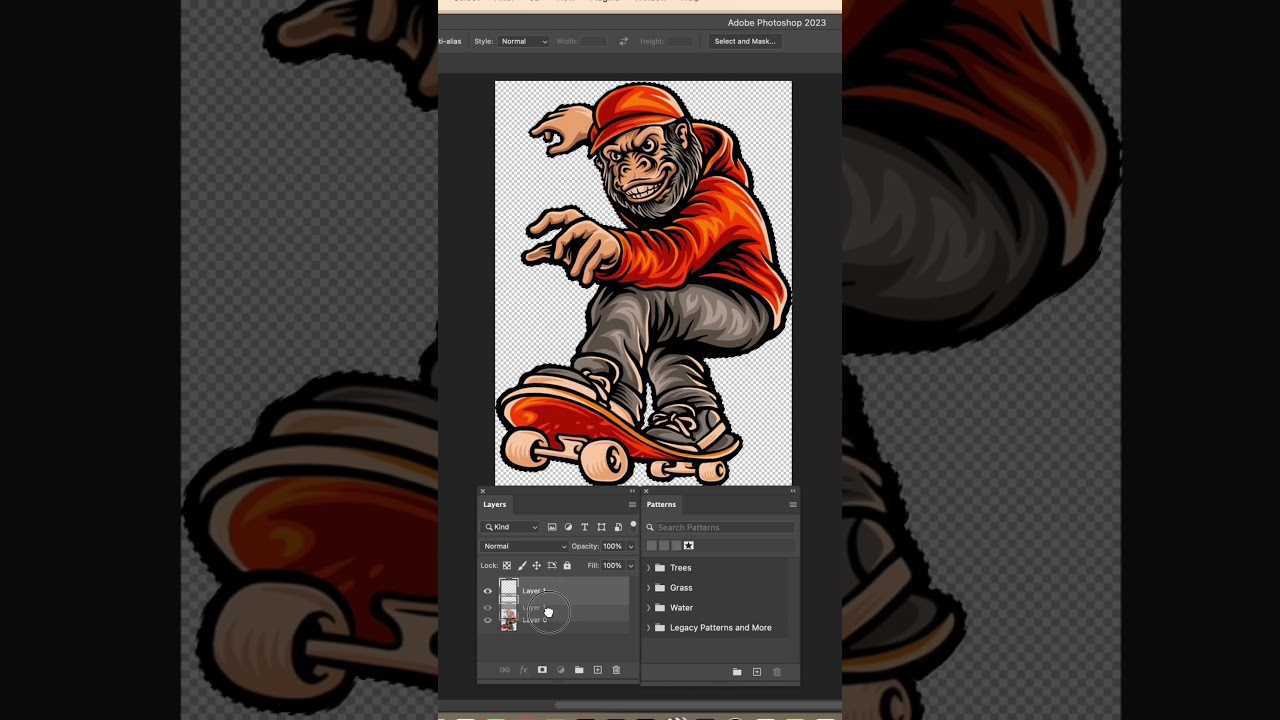
Task: Click the link layers icon
Action: point(504,670)
